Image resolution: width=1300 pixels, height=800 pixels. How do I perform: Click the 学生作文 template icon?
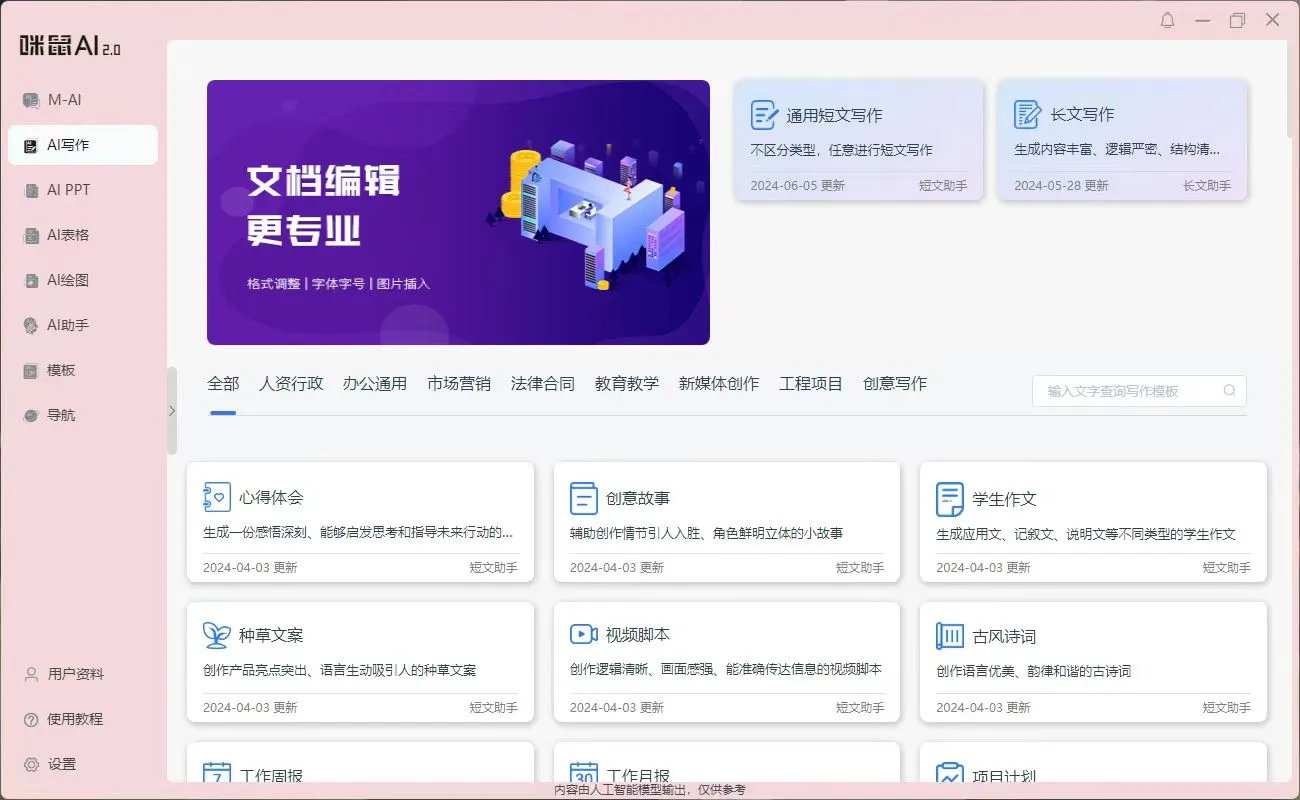[950, 498]
